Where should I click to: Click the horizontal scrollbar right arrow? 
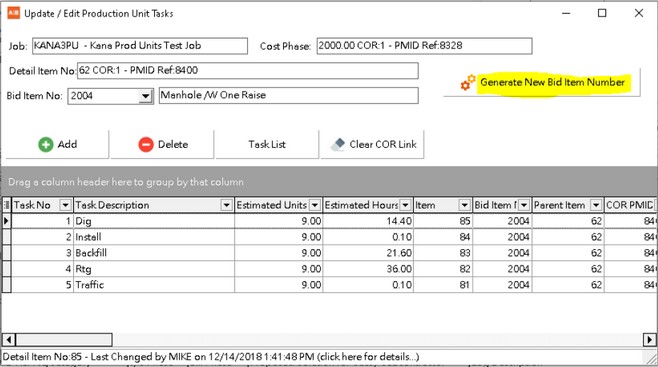click(x=649, y=339)
